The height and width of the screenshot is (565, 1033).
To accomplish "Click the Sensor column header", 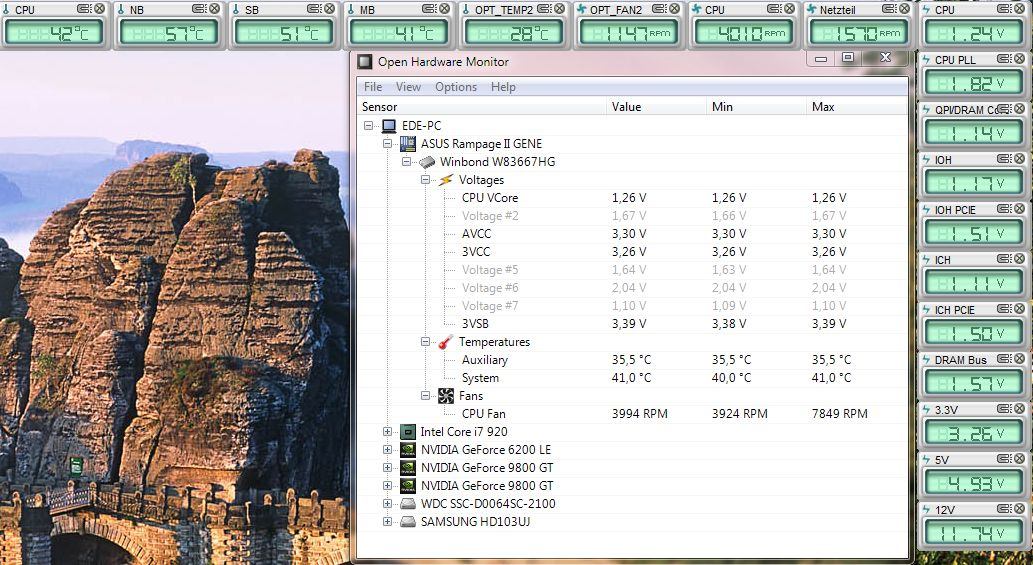I will point(482,107).
